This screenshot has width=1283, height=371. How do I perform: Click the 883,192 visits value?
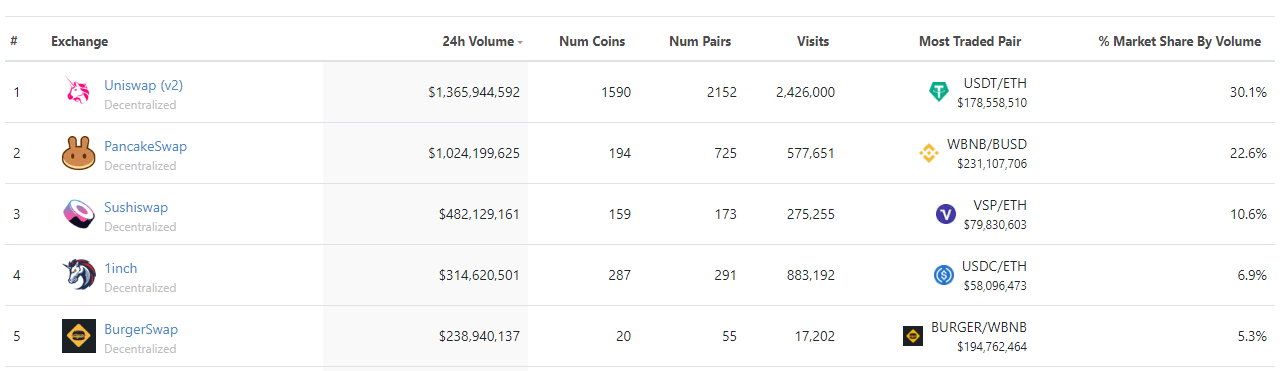[810, 275]
